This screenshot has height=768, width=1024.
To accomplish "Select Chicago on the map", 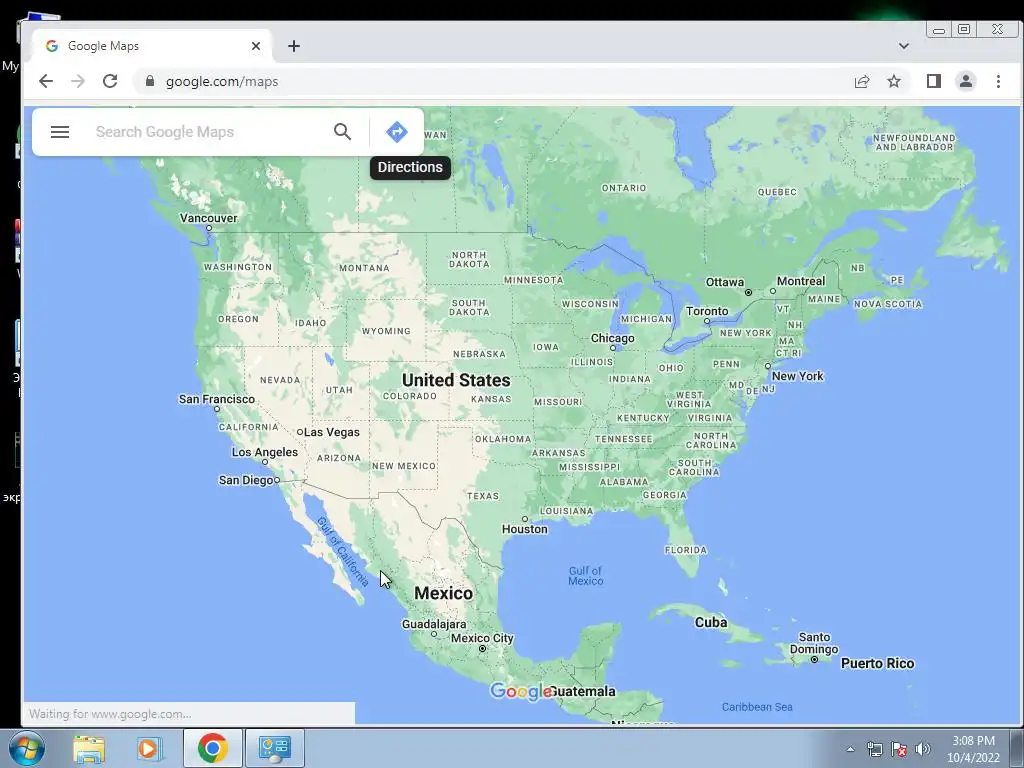I will (x=613, y=339).
